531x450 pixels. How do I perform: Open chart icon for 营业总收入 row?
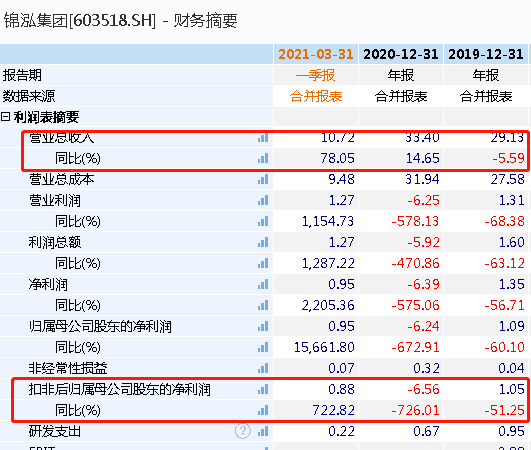(263, 137)
